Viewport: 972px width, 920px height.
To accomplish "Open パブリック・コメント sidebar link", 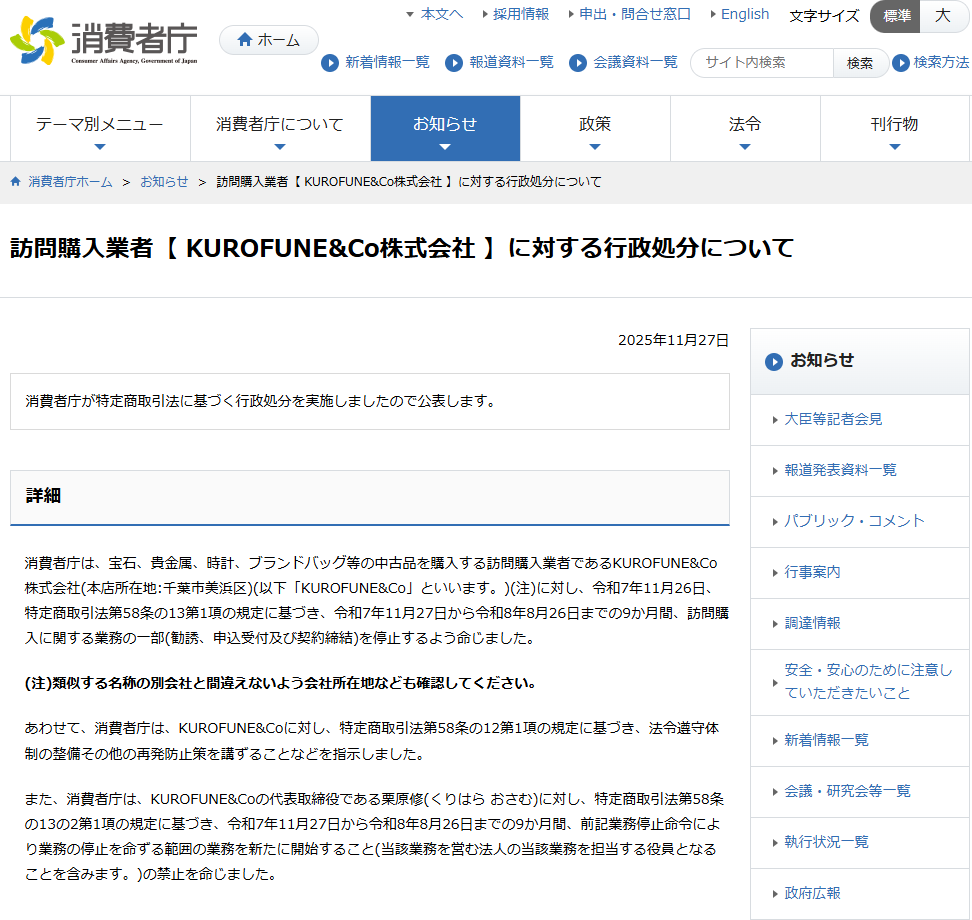I will 854,521.
